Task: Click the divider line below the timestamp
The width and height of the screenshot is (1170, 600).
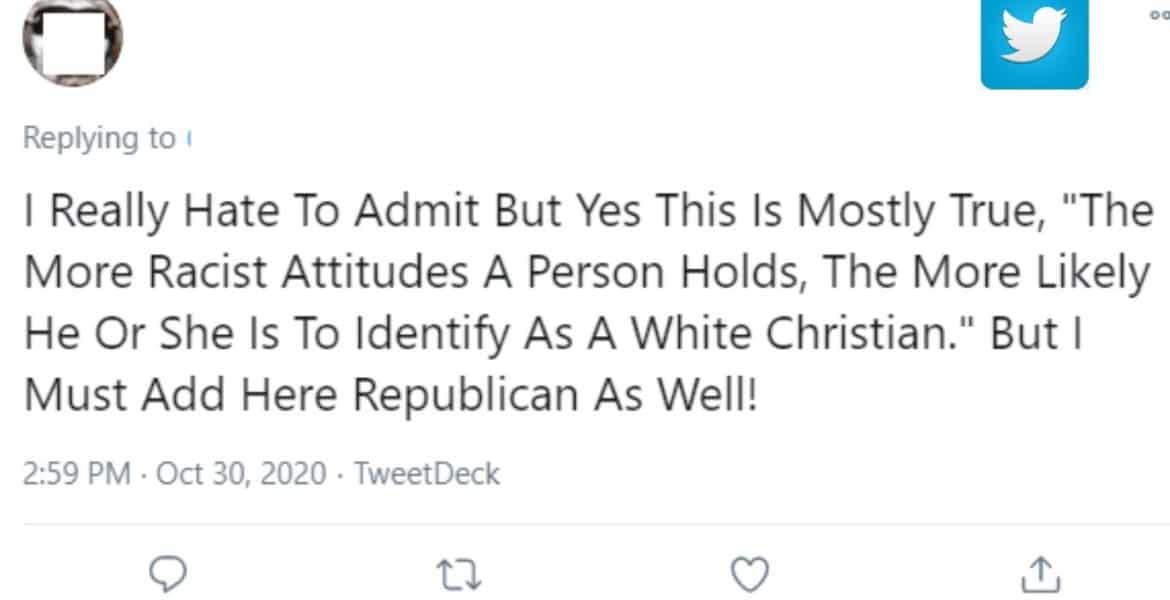Action: [x=585, y=523]
